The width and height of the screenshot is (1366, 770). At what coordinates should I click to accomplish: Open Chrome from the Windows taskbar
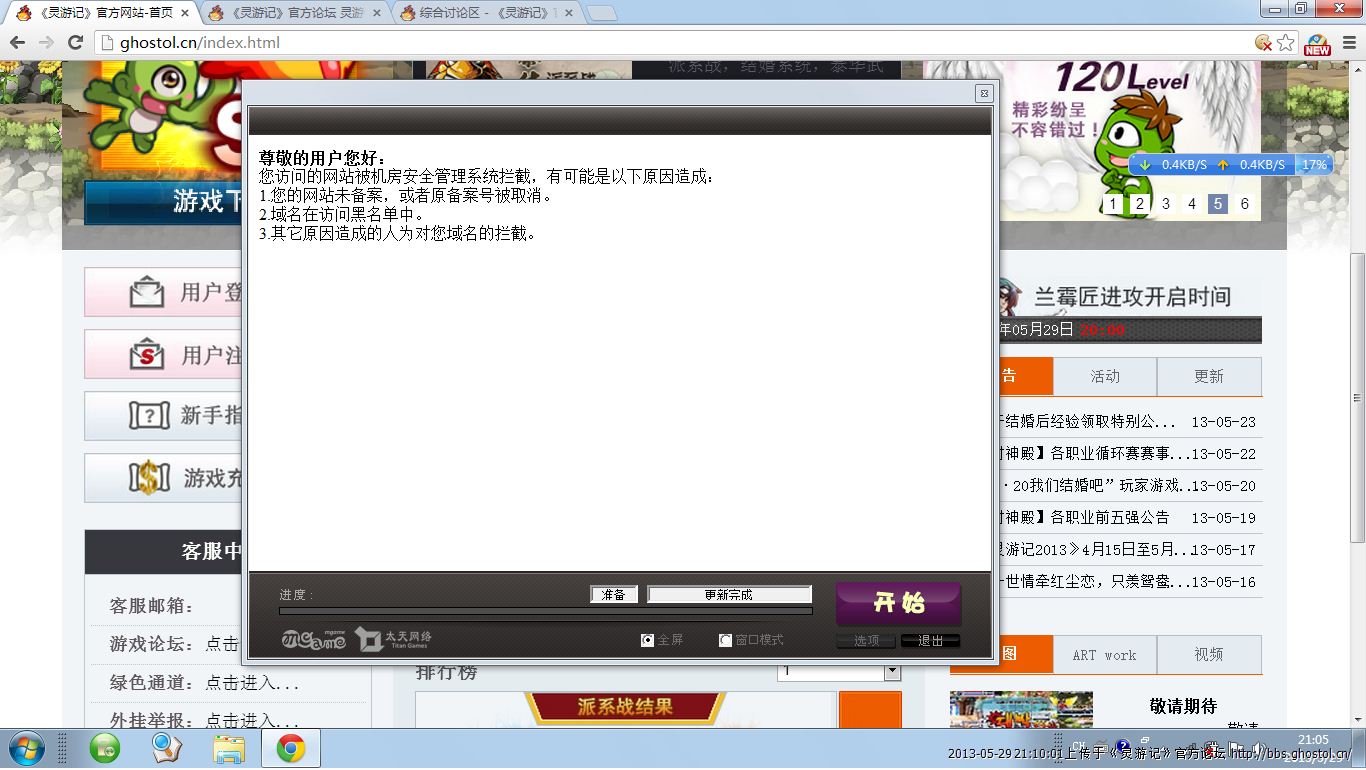tap(291, 748)
